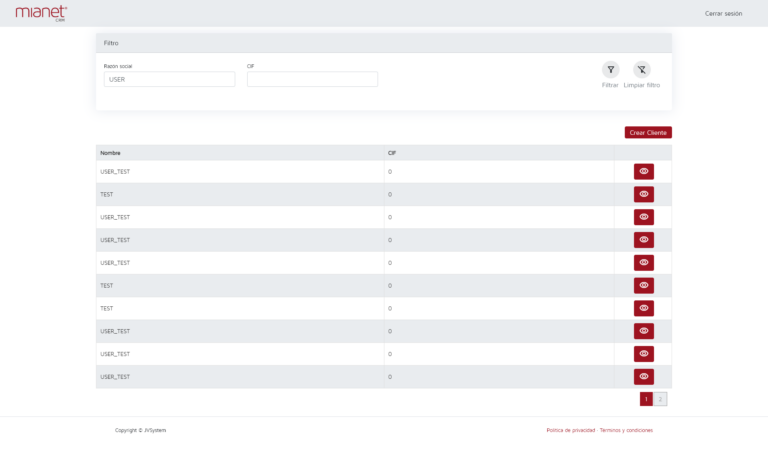This screenshot has height=454, width=768.
Task: Click the eye icon in the fifth row
Action: click(x=643, y=263)
